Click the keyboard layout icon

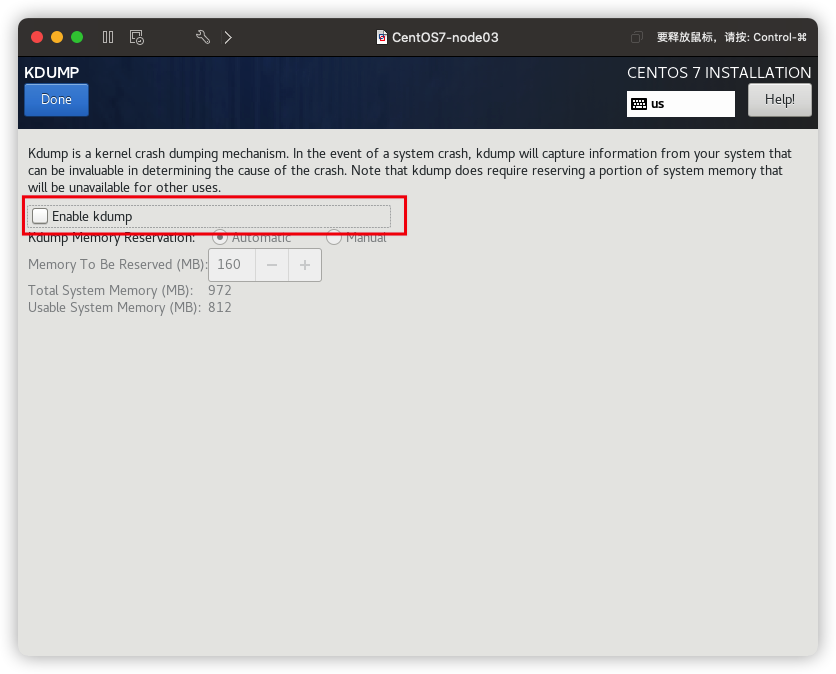tap(639, 104)
